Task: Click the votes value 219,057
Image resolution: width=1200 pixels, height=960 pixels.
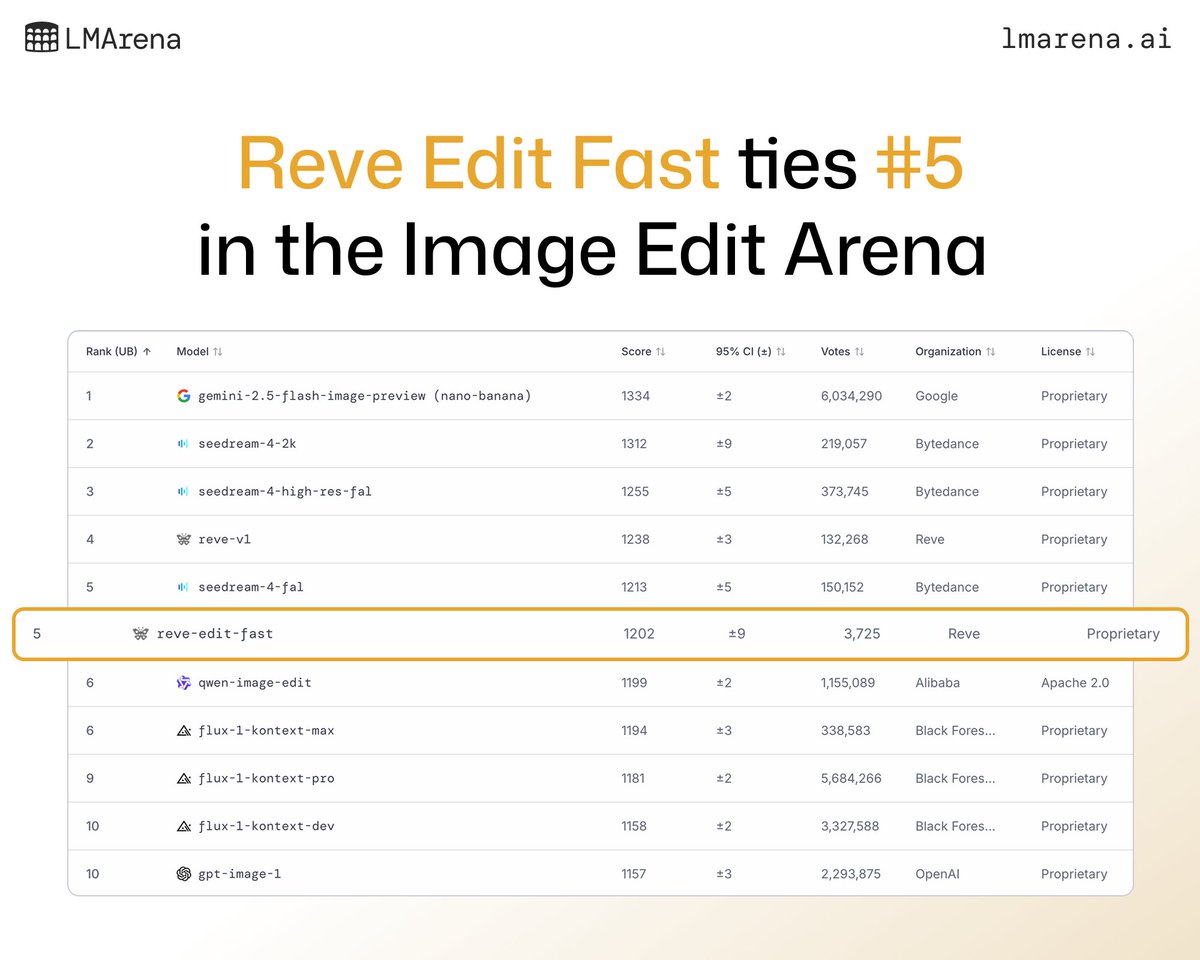Action: coord(844,444)
